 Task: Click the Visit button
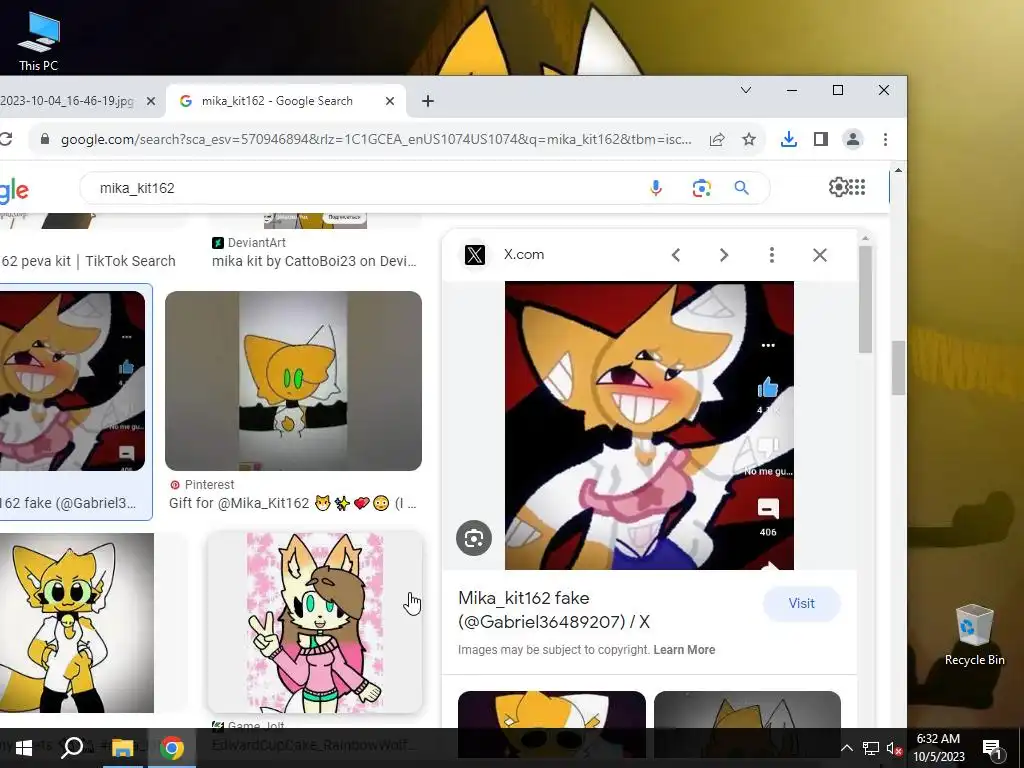(x=801, y=603)
